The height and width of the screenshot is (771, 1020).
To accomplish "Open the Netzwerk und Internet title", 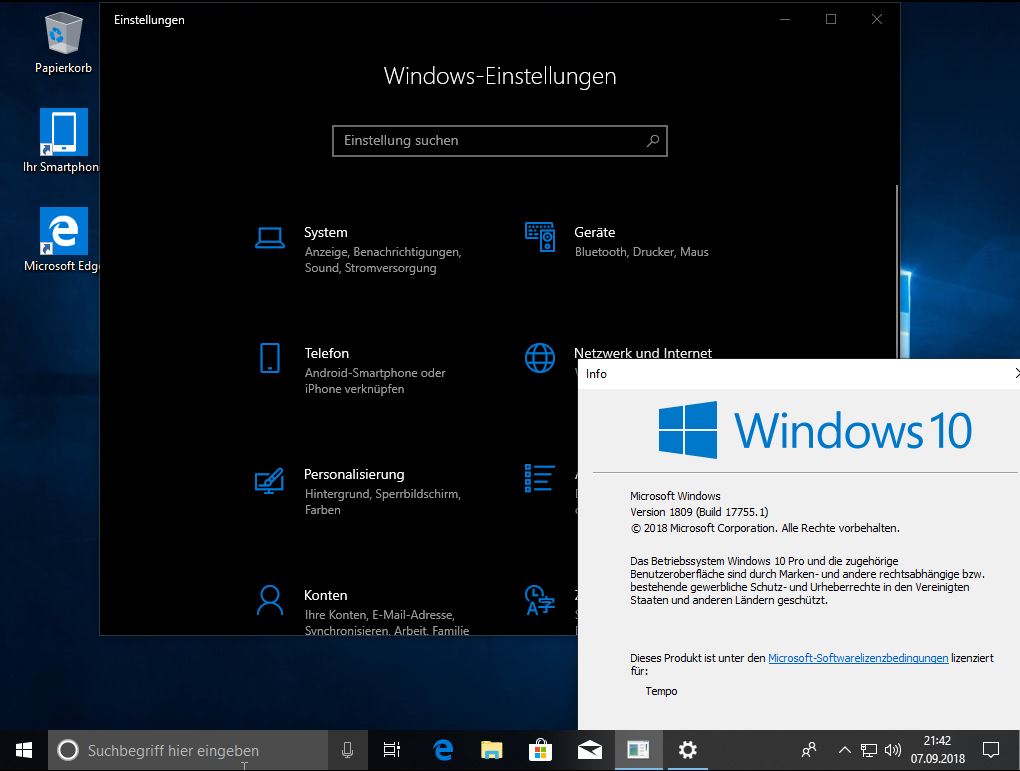I will click(x=643, y=353).
